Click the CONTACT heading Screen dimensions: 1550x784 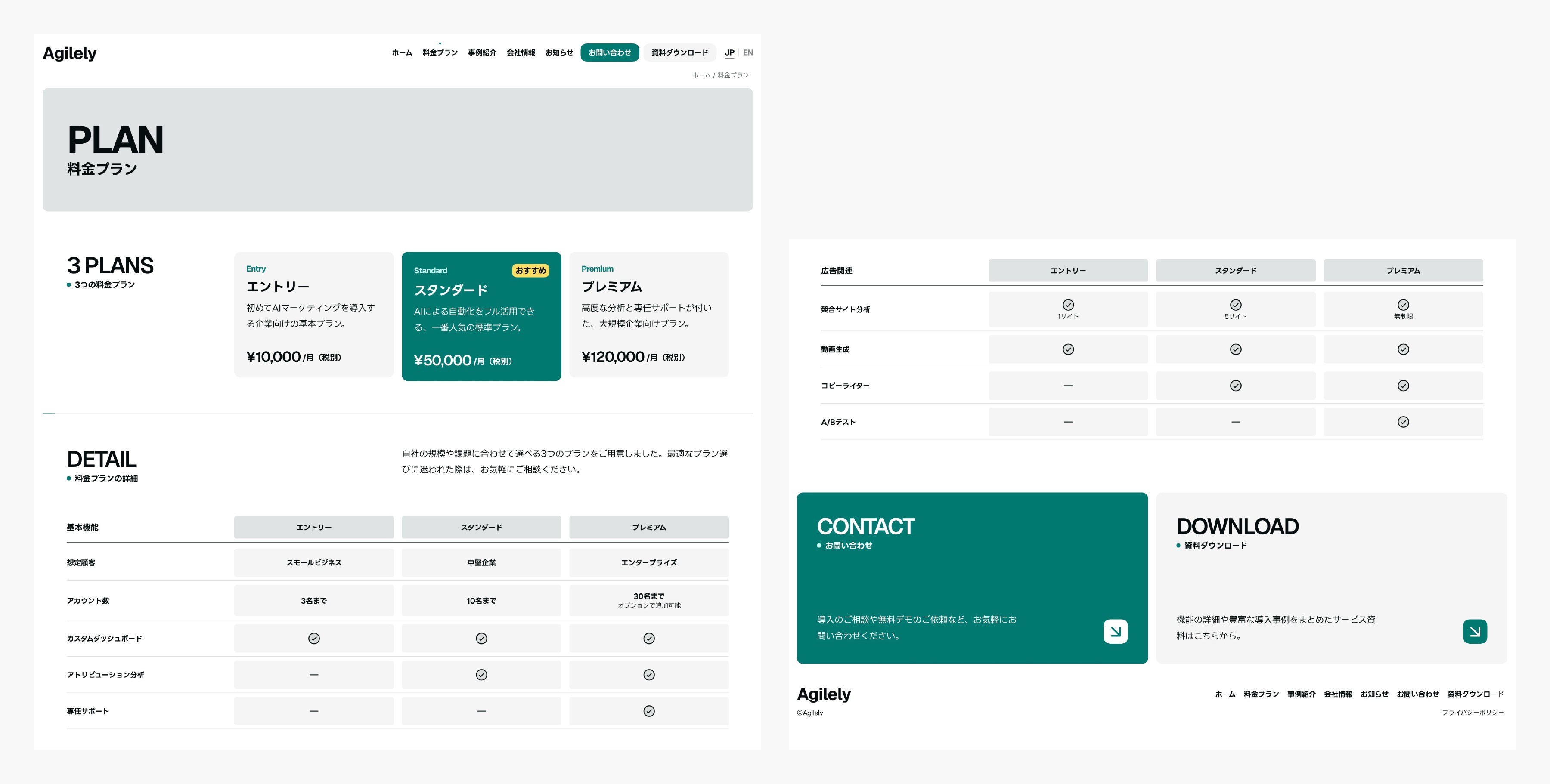click(x=865, y=527)
